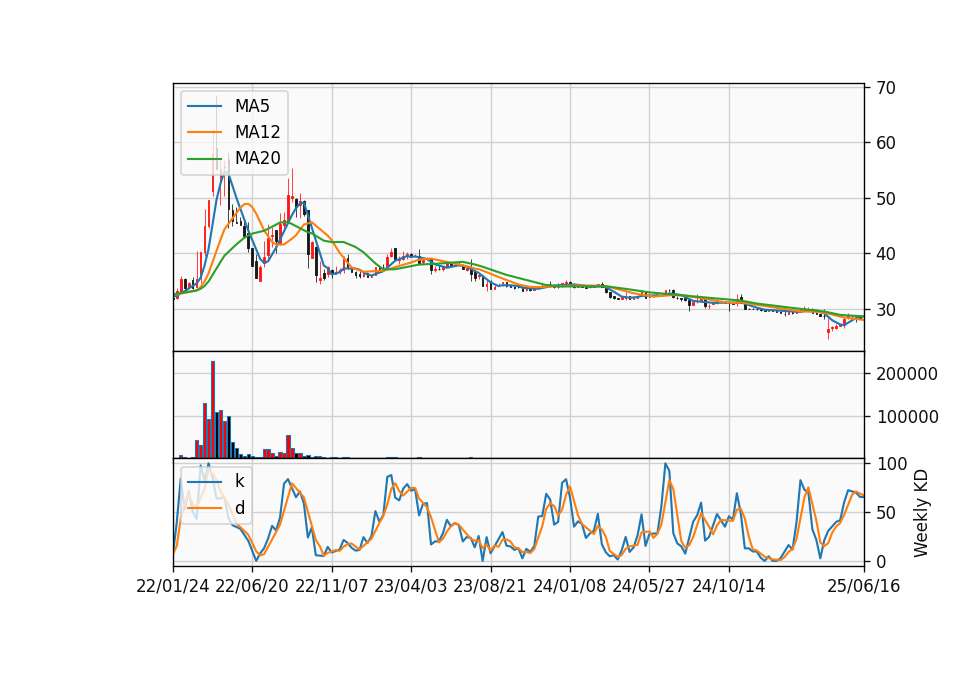Click the 24/05/27 date tick label
This screenshot has height=690, width=960.
point(649,587)
